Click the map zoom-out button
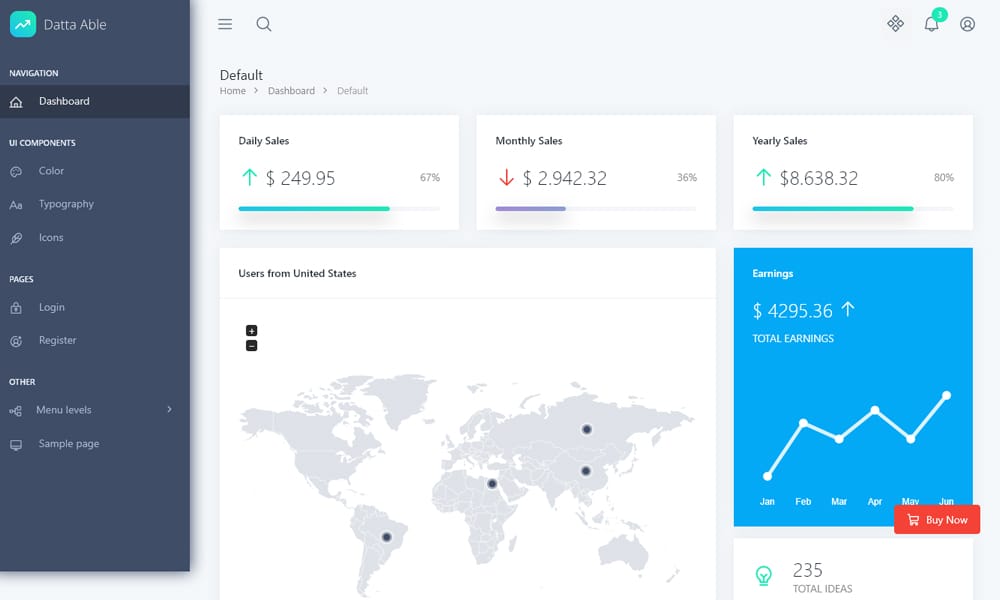The width and height of the screenshot is (1000, 600). coord(251,346)
